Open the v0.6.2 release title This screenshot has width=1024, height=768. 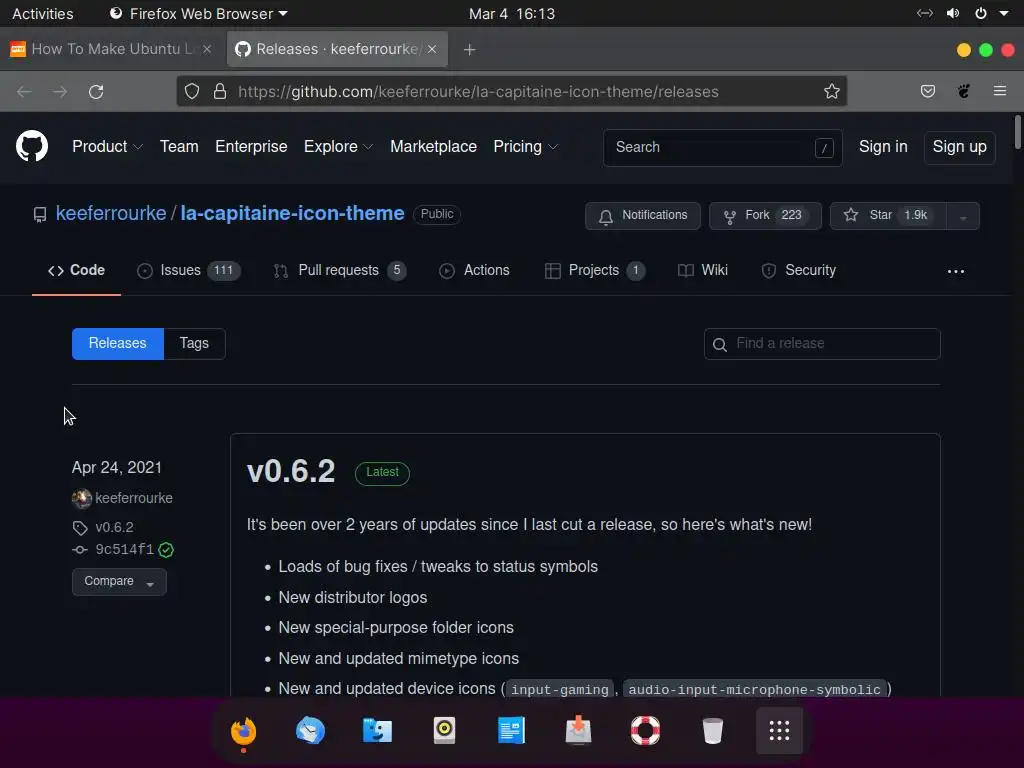pyautogui.click(x=291, y=472)
